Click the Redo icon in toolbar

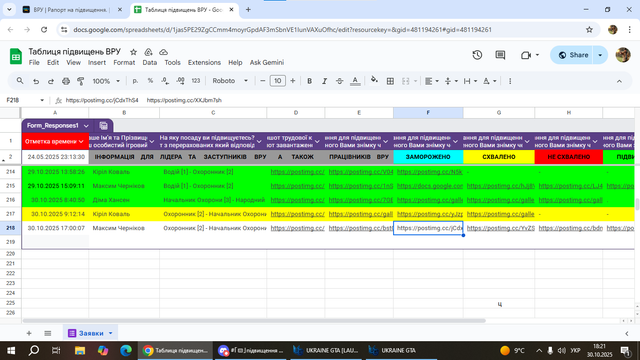point(51,81)
